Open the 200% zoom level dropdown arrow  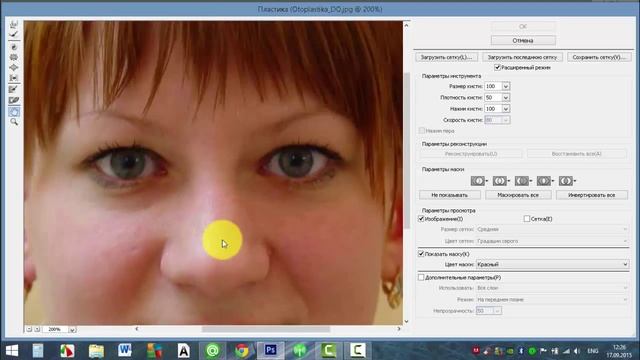point(72,329)
